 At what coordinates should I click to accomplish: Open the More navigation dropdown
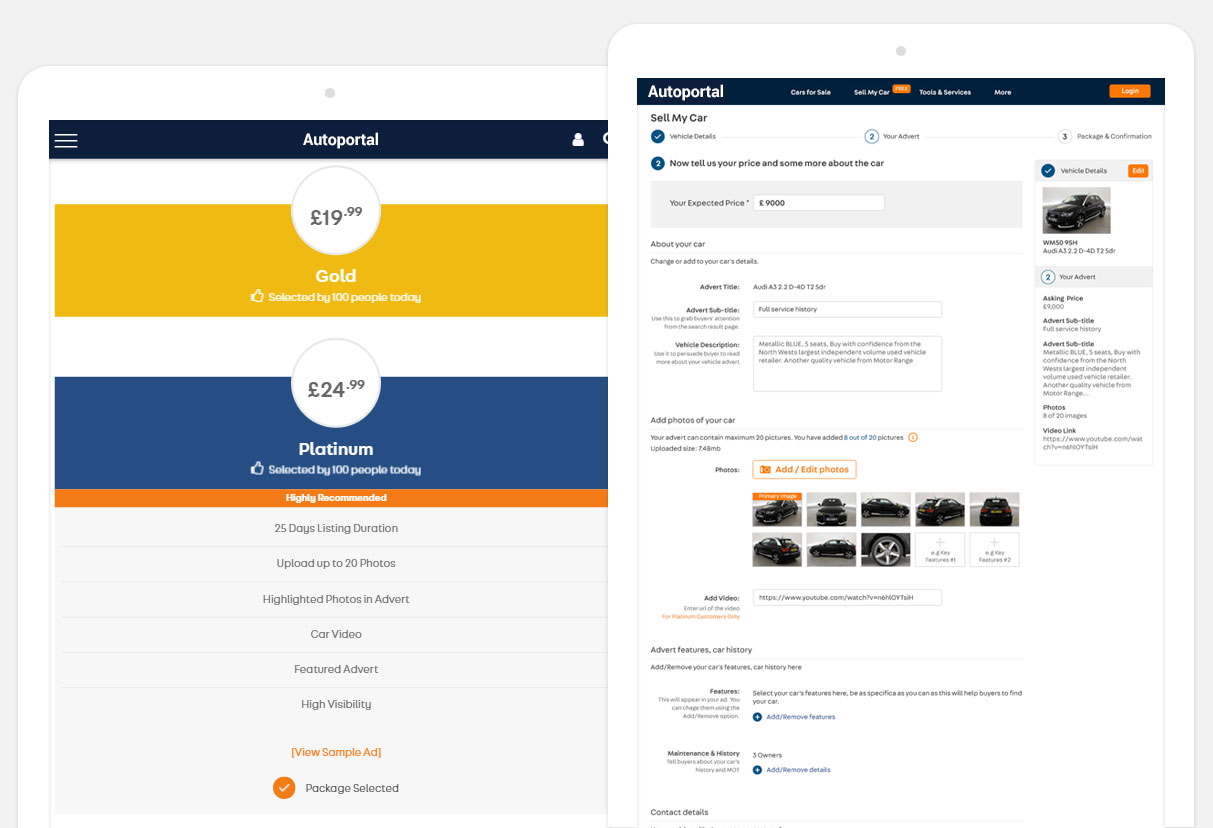[x=1002, y=92]
